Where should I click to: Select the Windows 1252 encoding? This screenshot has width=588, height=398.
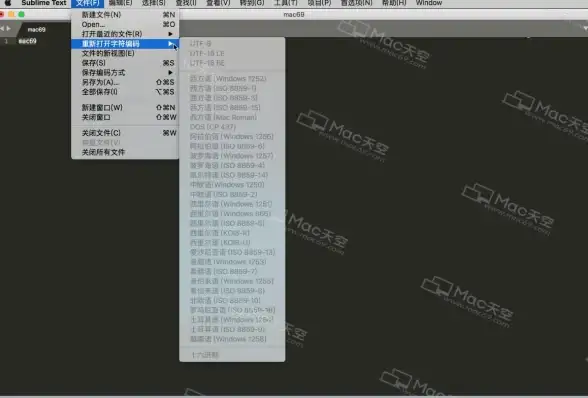pyautogui.click(x=232, y=79)
